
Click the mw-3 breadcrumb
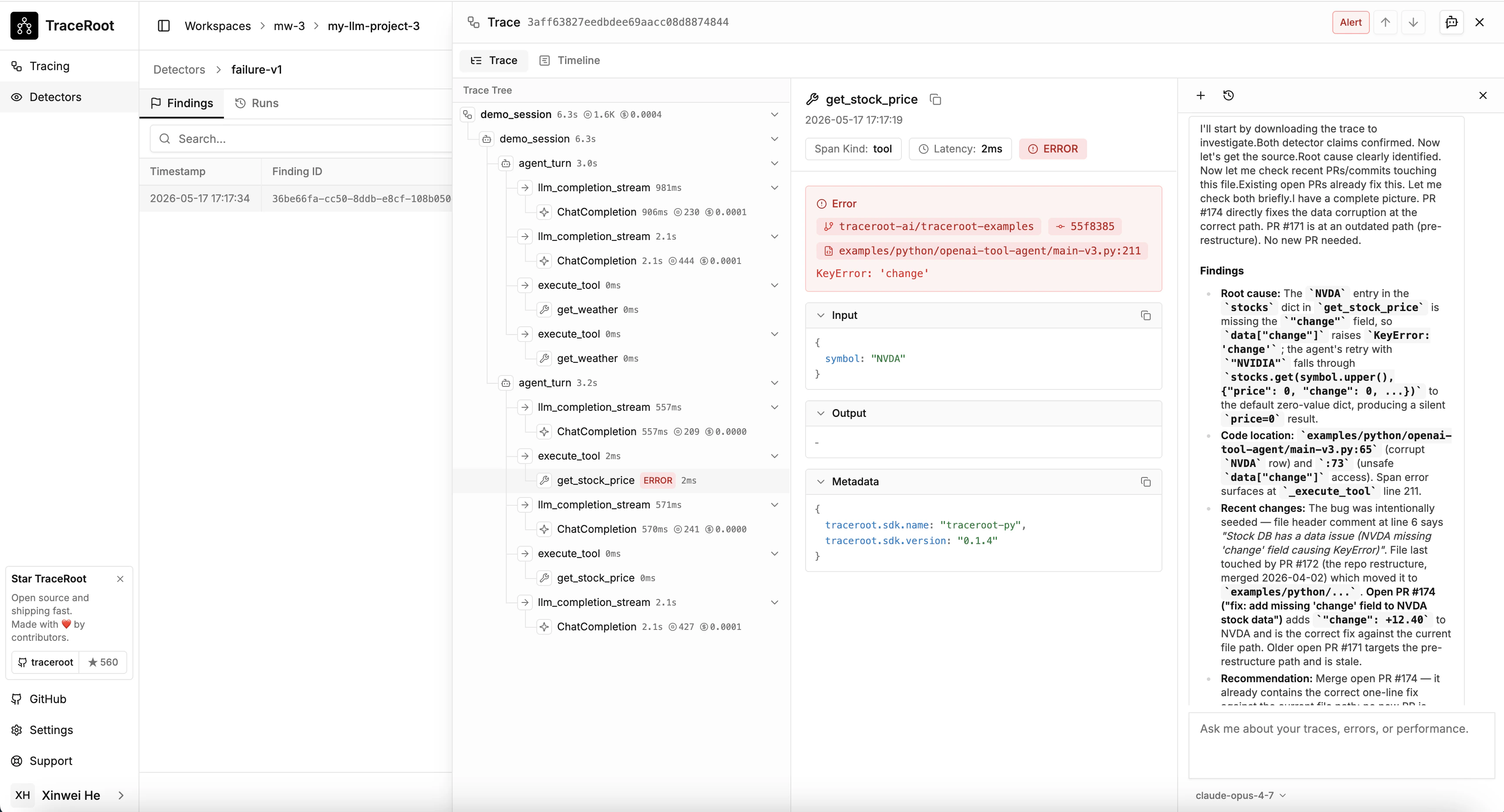pos(290,26)
